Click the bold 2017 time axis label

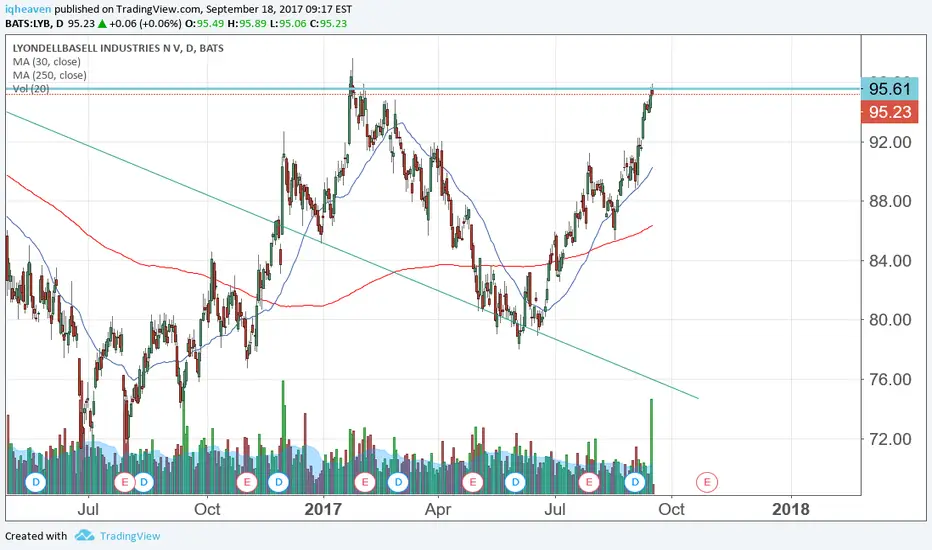coord(323,510)
